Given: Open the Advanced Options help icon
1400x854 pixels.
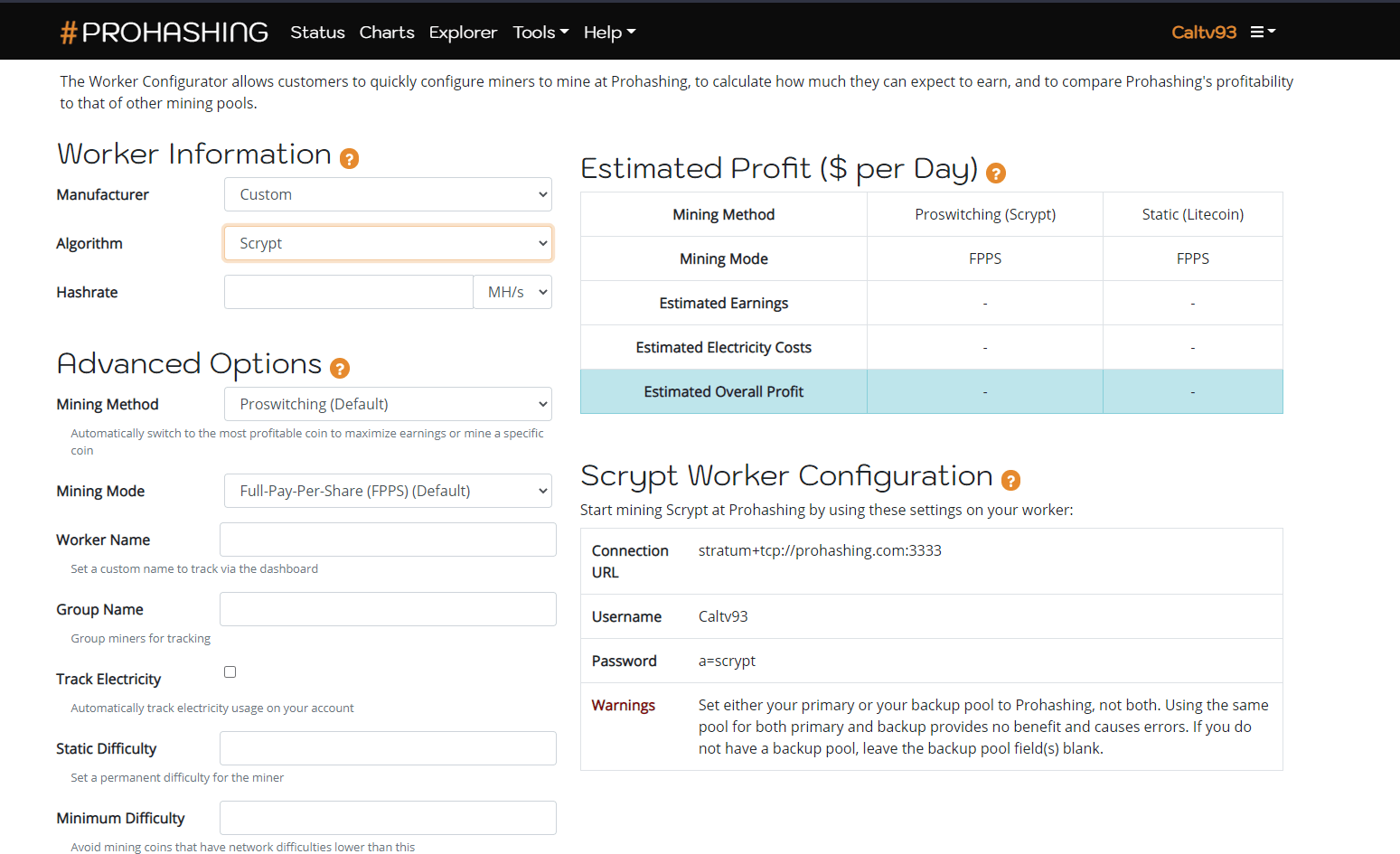Looking at the screenshot, I should pos(340,369).
